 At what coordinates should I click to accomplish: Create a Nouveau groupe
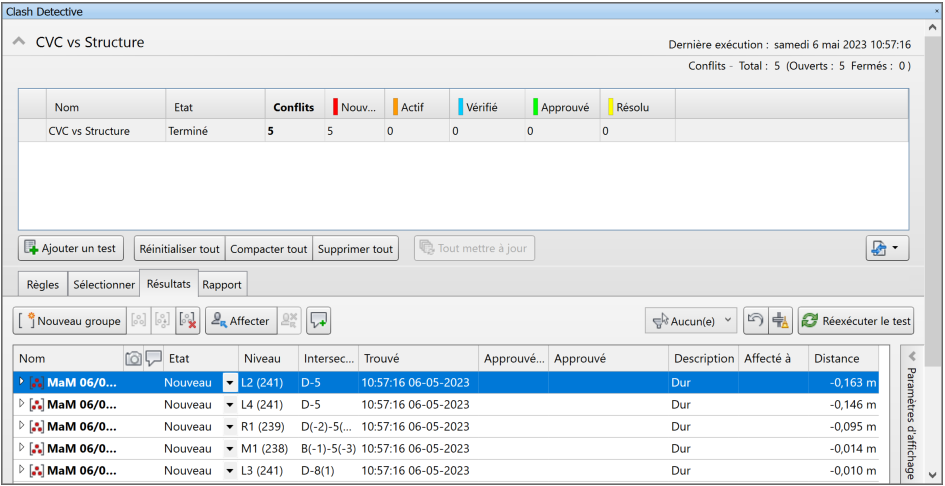pyautogui.click(x=69, y=321)
